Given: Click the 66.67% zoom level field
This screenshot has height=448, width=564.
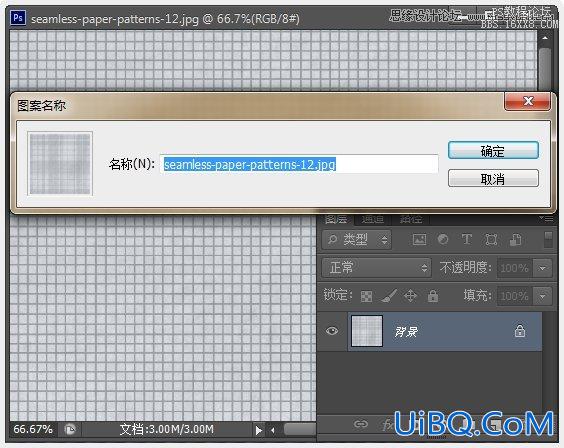Looking at the screenshot, I should pyautogui.click(x=33, y=429).
